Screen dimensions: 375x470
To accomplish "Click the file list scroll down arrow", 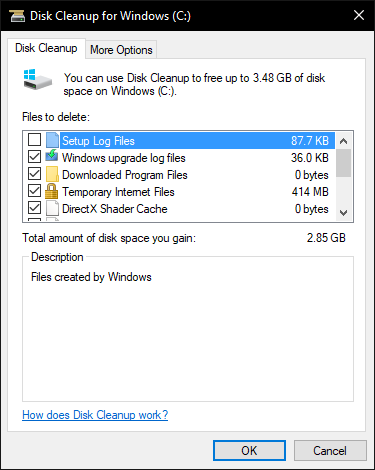I will (x=343, y=212).
